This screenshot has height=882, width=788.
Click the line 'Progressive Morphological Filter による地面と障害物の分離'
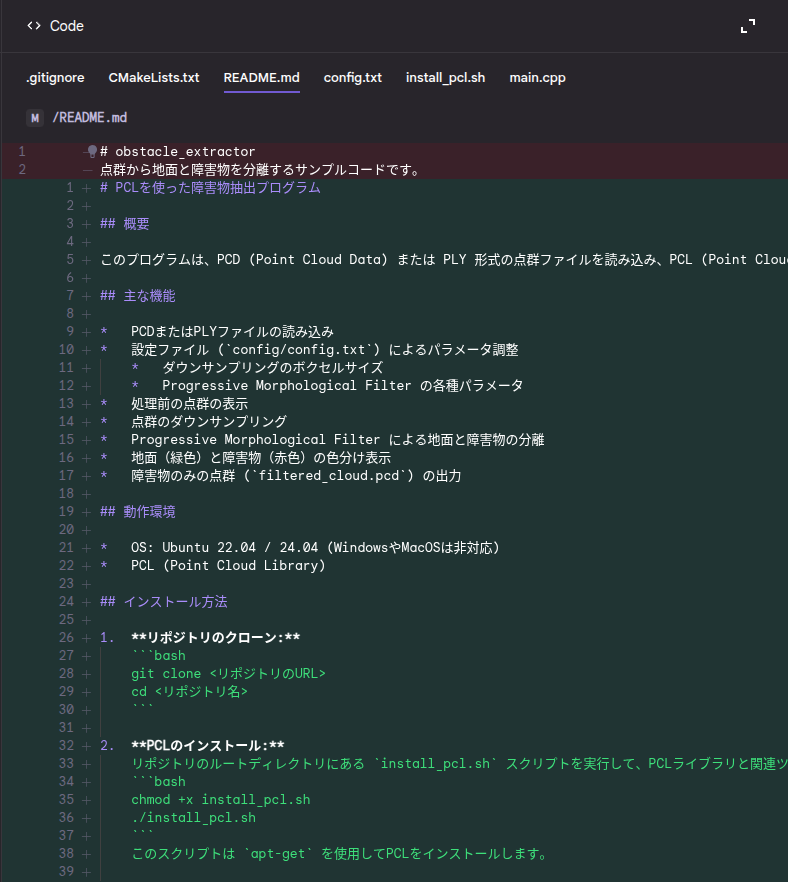tap(337, 440)
